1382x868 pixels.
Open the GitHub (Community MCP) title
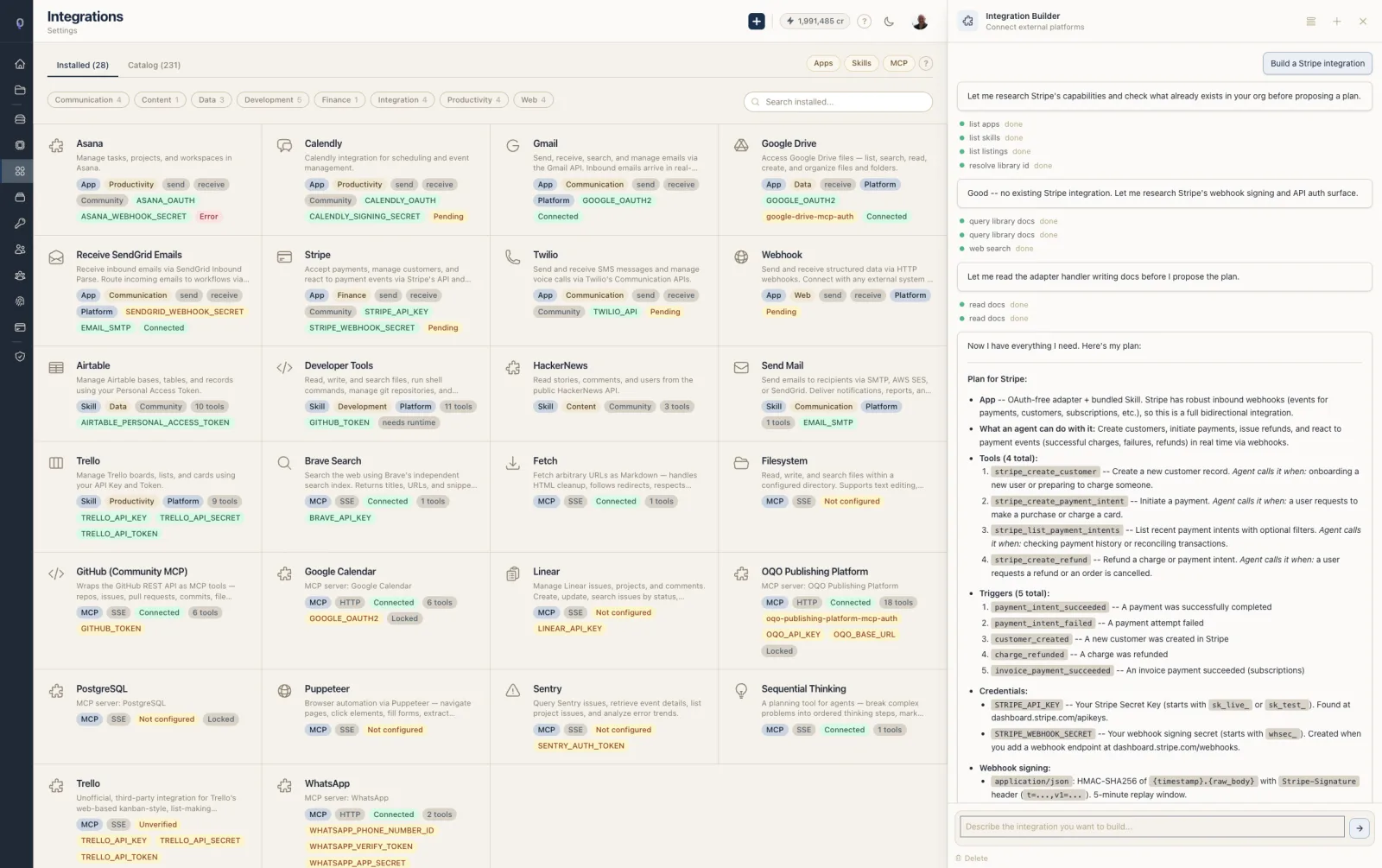coord(131,572)
